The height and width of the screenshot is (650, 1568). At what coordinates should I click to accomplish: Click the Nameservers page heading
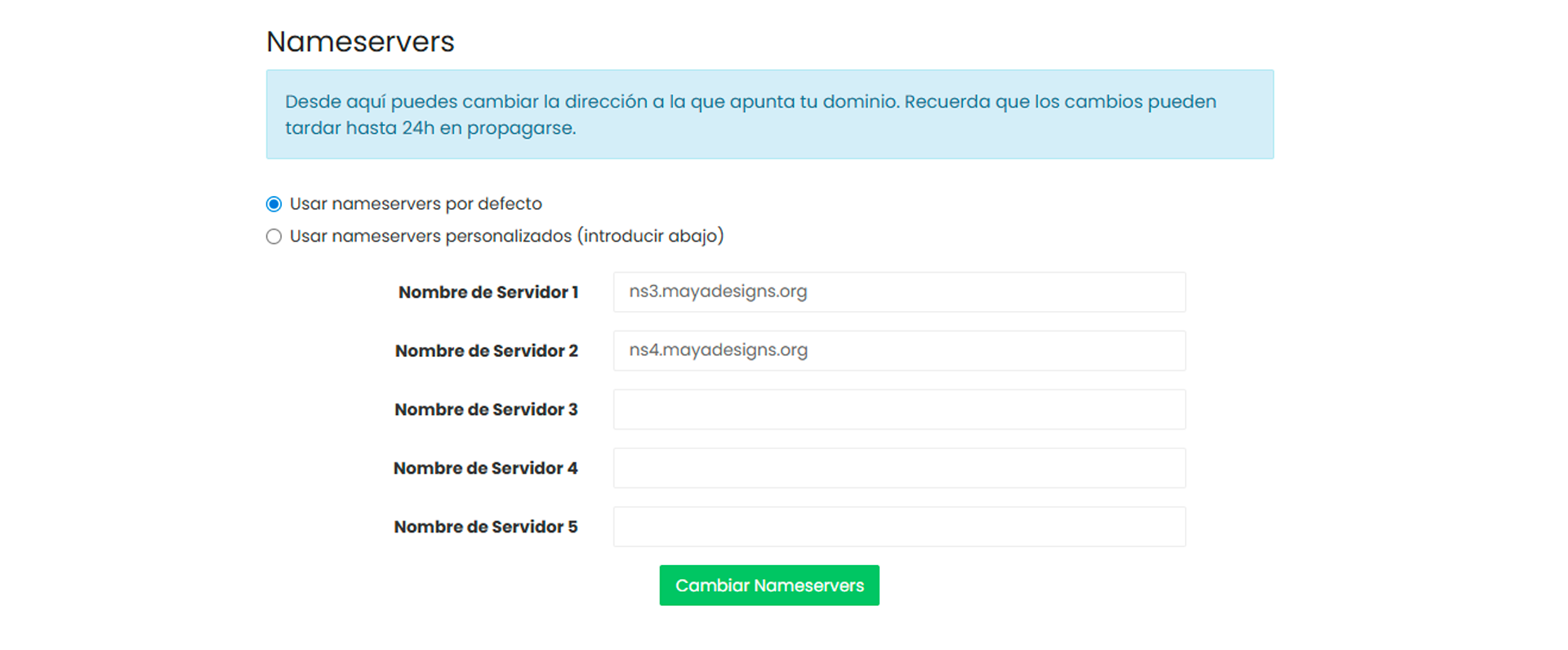(x=360, y=42)
